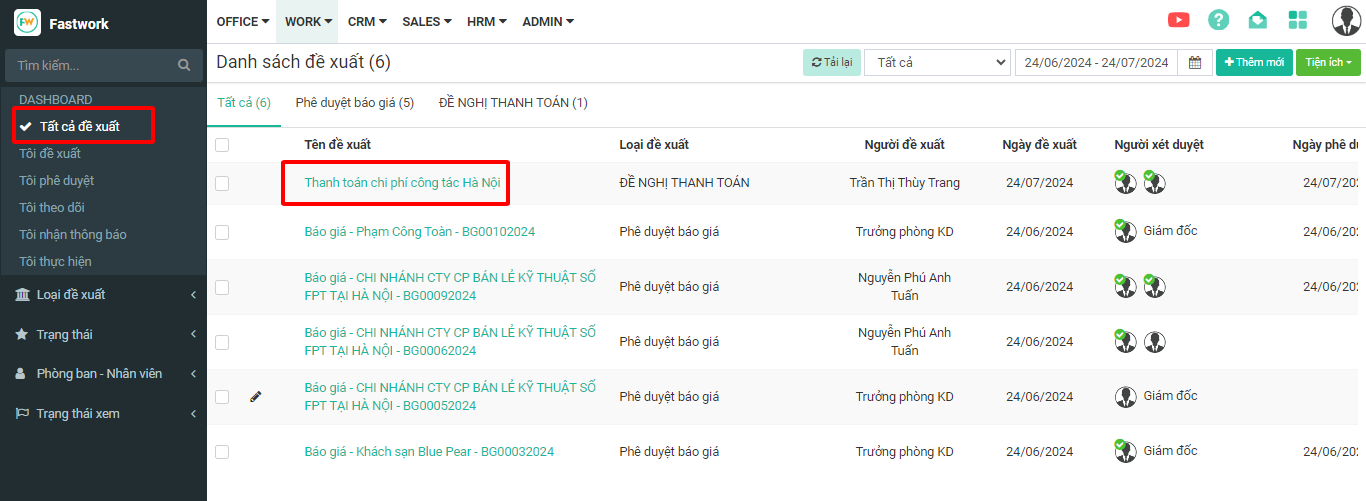Click the Tìm kiếm search field
Image resolution: width=1366 pixels, height=501 pixels.
click(x=90, y=66)
